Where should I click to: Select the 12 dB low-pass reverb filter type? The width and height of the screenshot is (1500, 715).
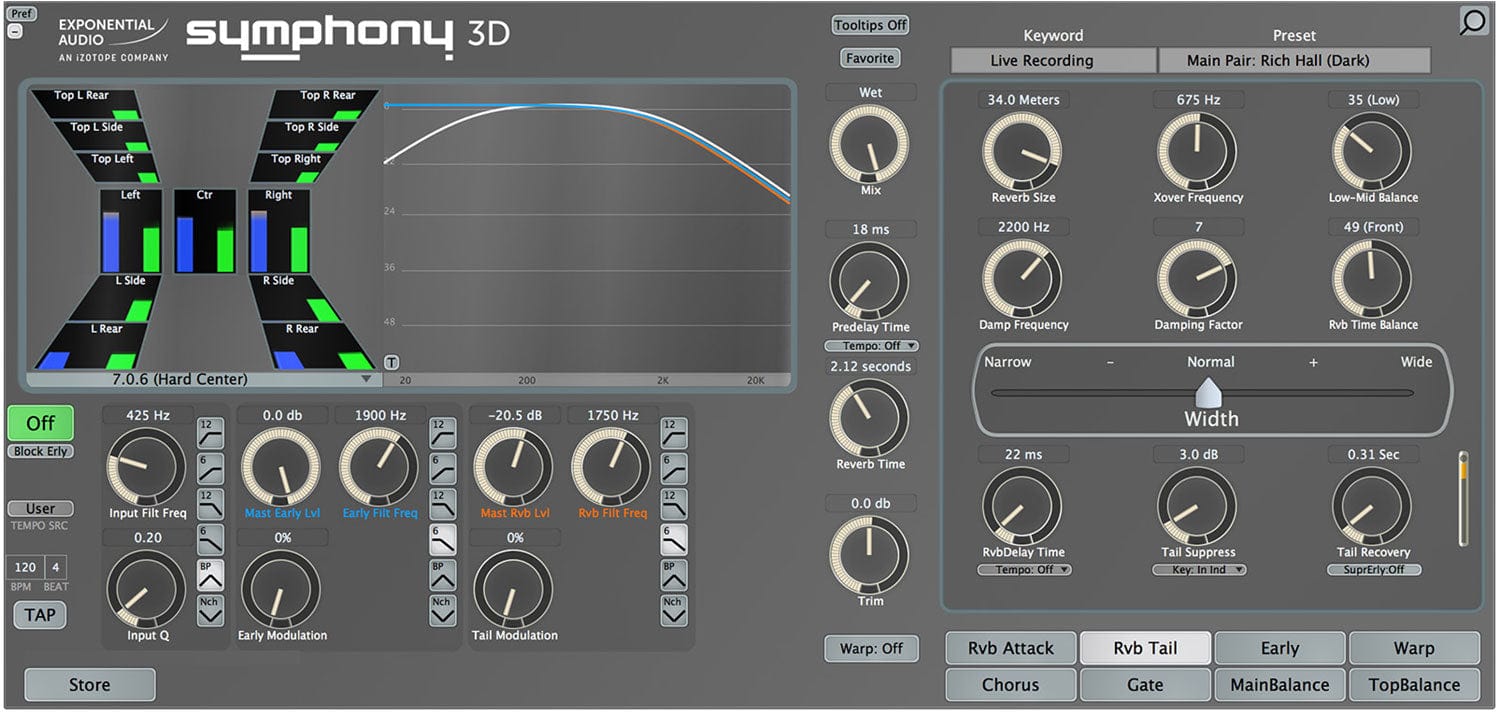coord(674,504)
